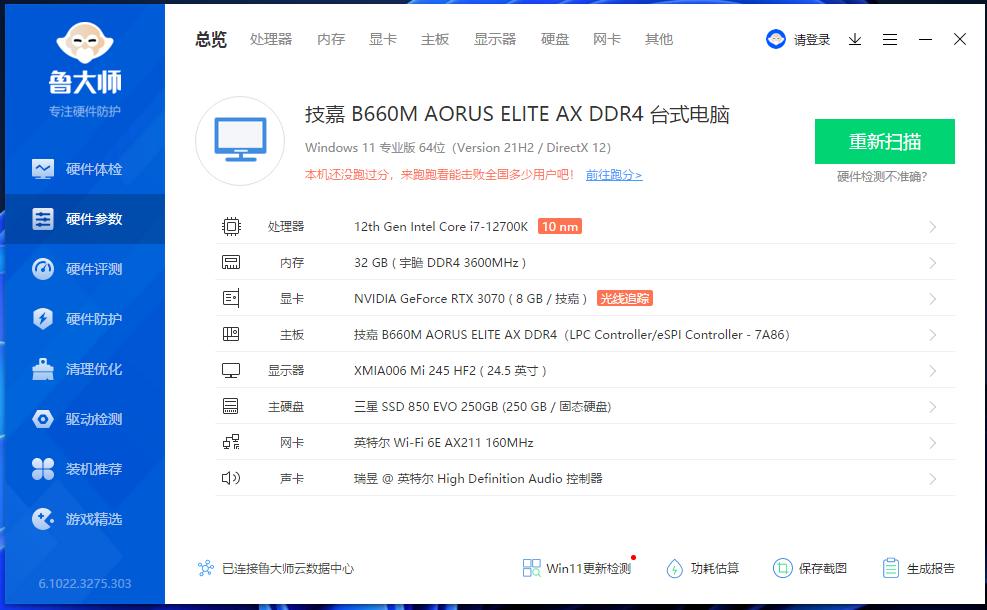Expand the 主硬盘 Samsung SSD row arrow

pyautogui.click(x=932, y=407)
